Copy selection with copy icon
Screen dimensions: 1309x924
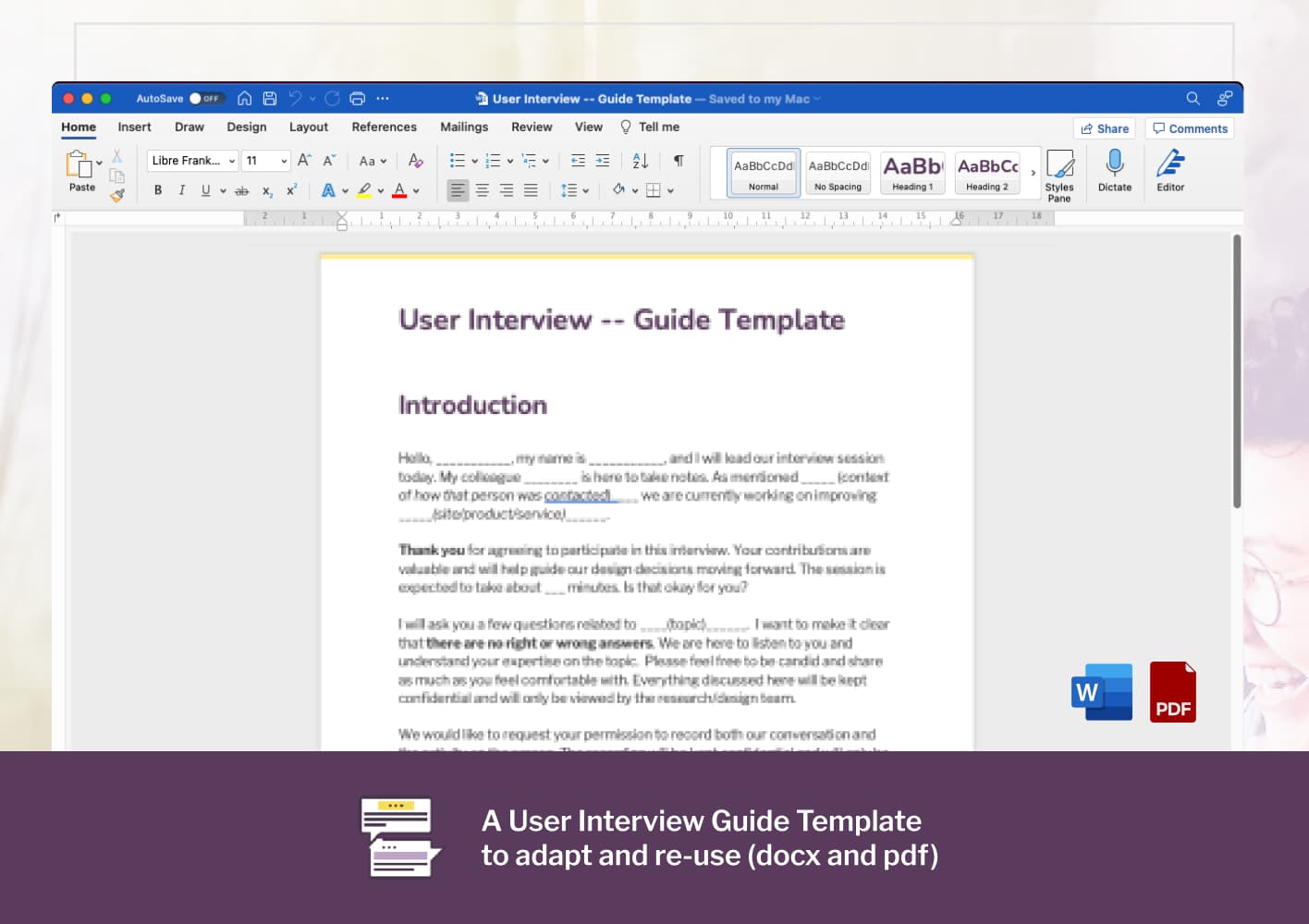click(x=116, y=176)
